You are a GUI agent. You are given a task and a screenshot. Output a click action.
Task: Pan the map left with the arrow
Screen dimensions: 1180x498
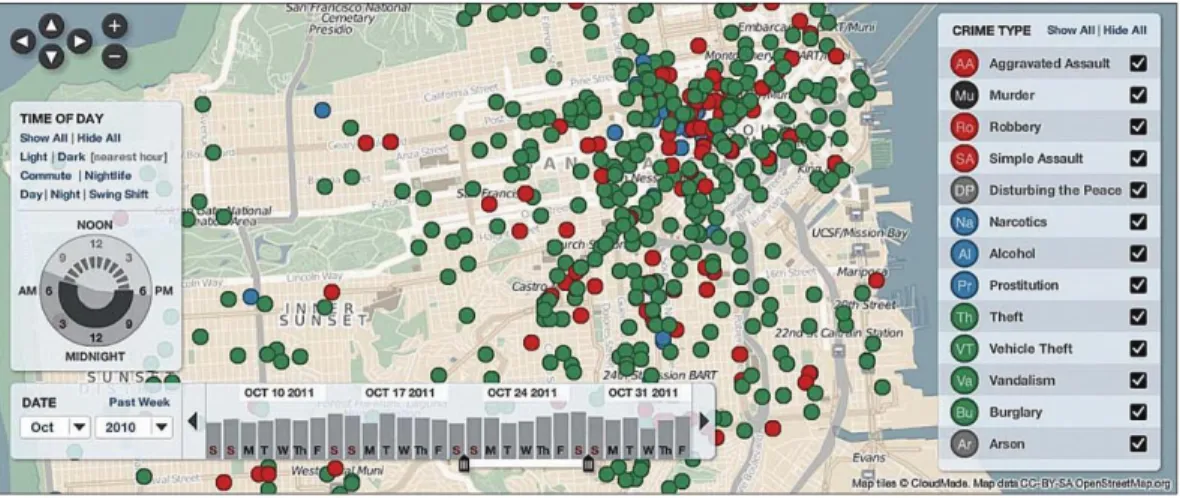[23, 42]
